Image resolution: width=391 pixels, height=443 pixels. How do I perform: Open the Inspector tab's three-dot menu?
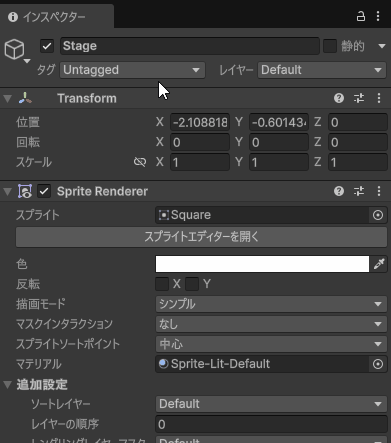[x=378, y=16]
